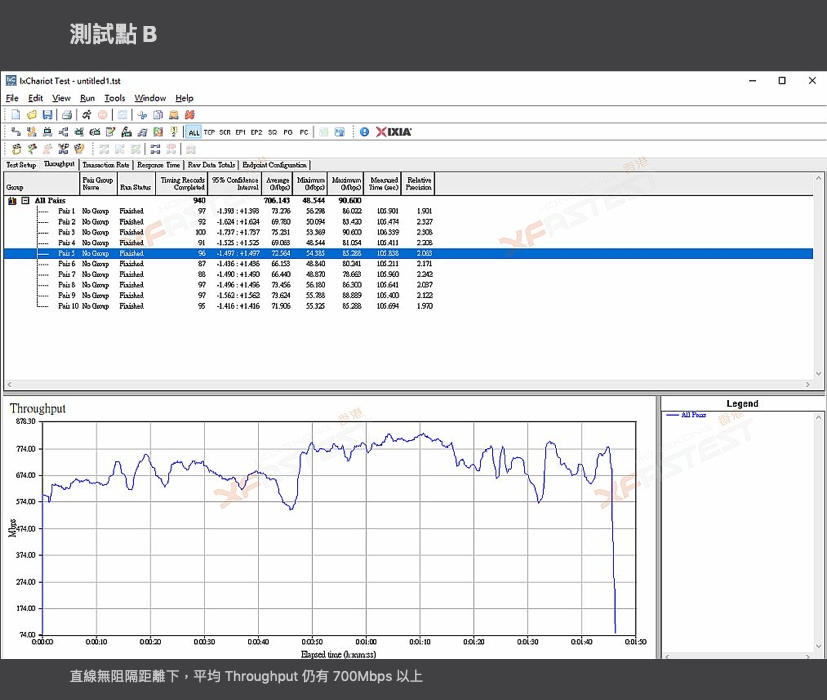This screenshot has height=700, width=827.
Task: Click the IXIA logo in toolbar
Action: [393, 132]
